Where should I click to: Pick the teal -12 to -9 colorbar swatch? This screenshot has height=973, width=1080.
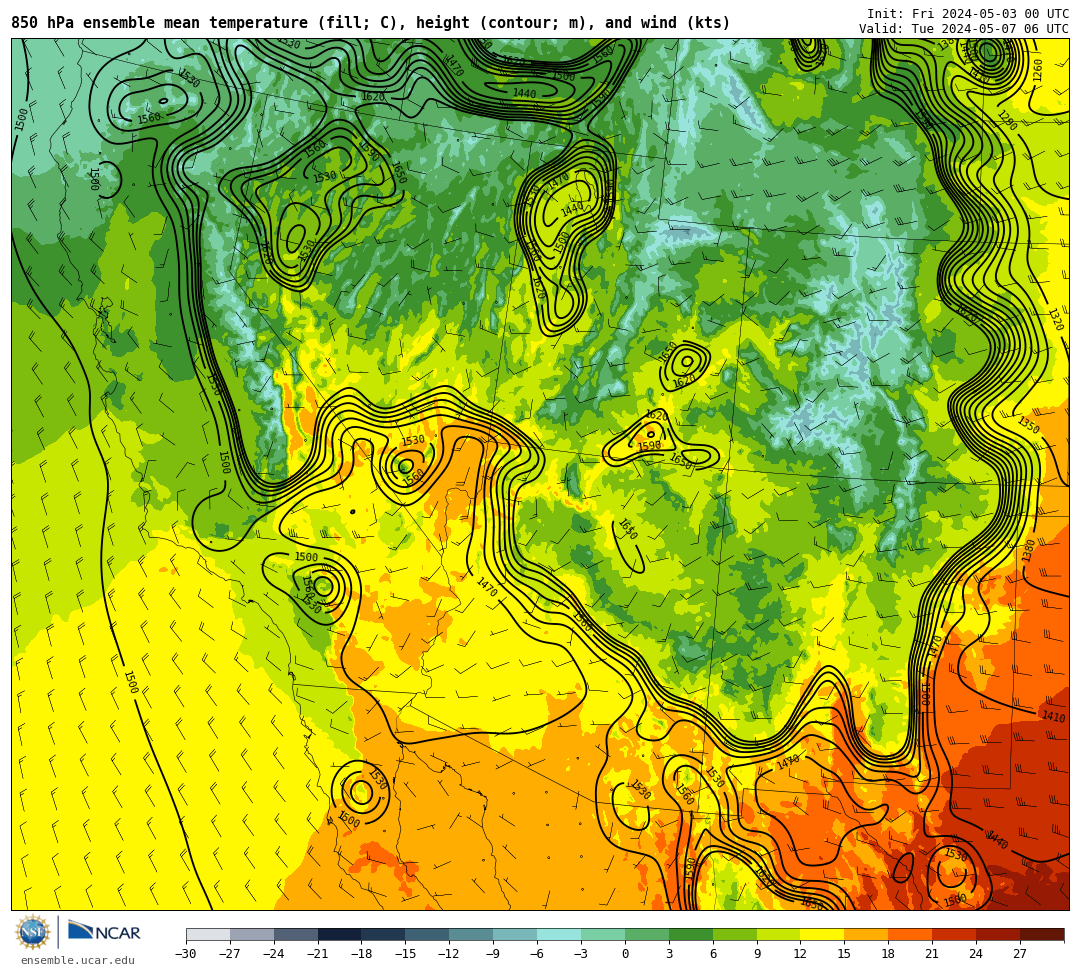click(472, 934)
